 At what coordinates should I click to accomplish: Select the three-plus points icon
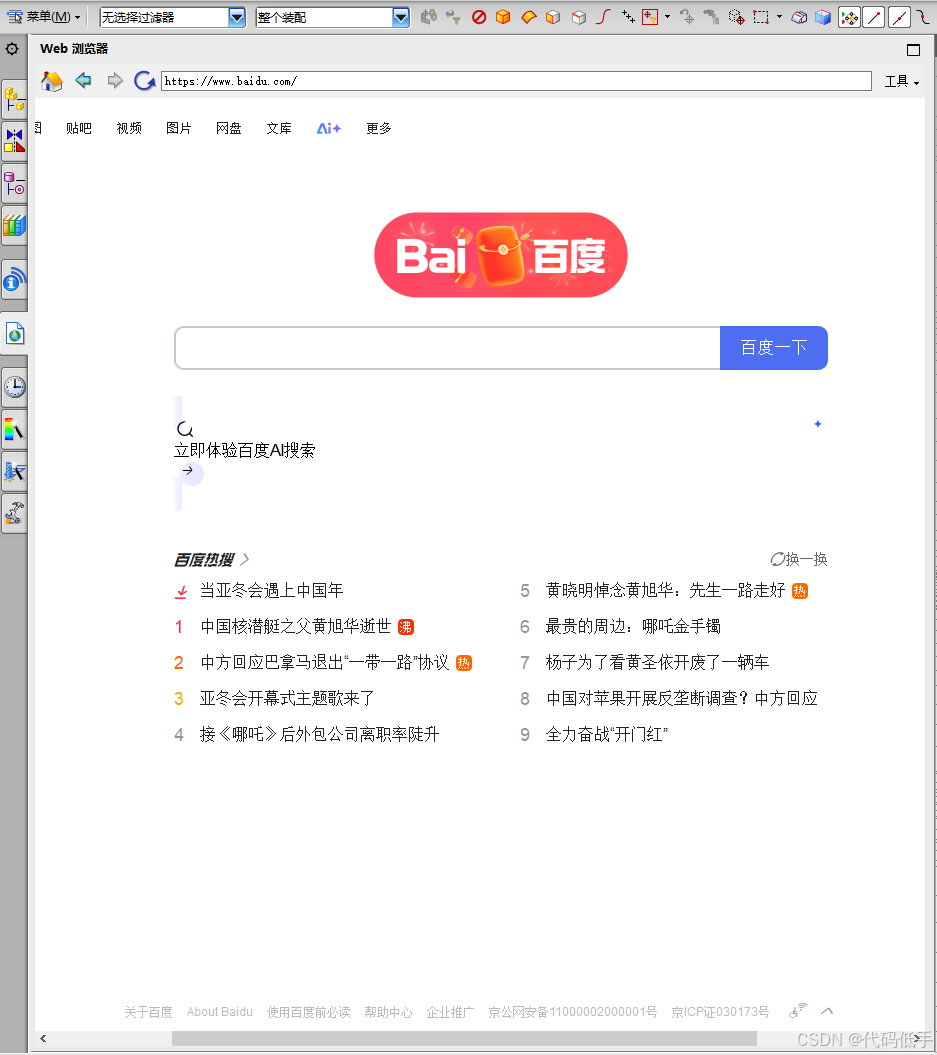628,17
